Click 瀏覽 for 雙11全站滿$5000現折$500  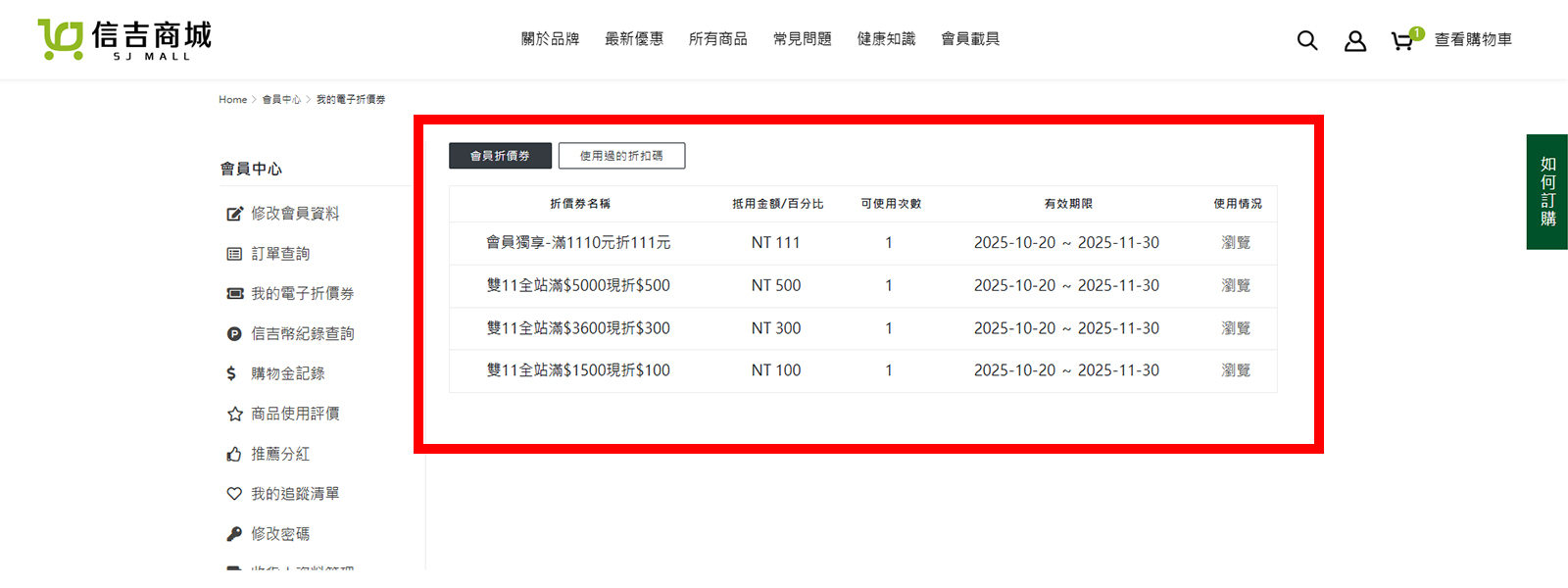[x=1236, y=286]
